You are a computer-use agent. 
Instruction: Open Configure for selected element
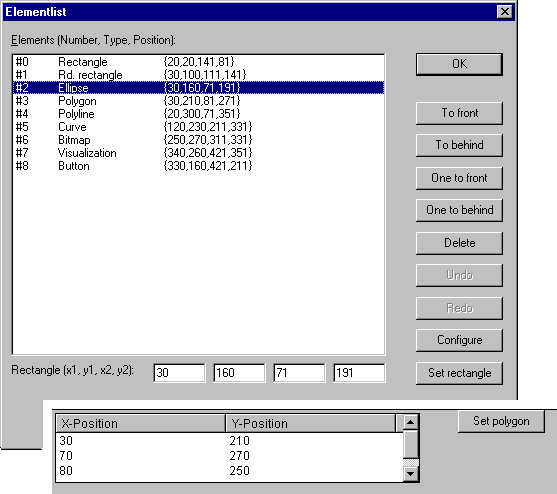(x=459, y=340)
